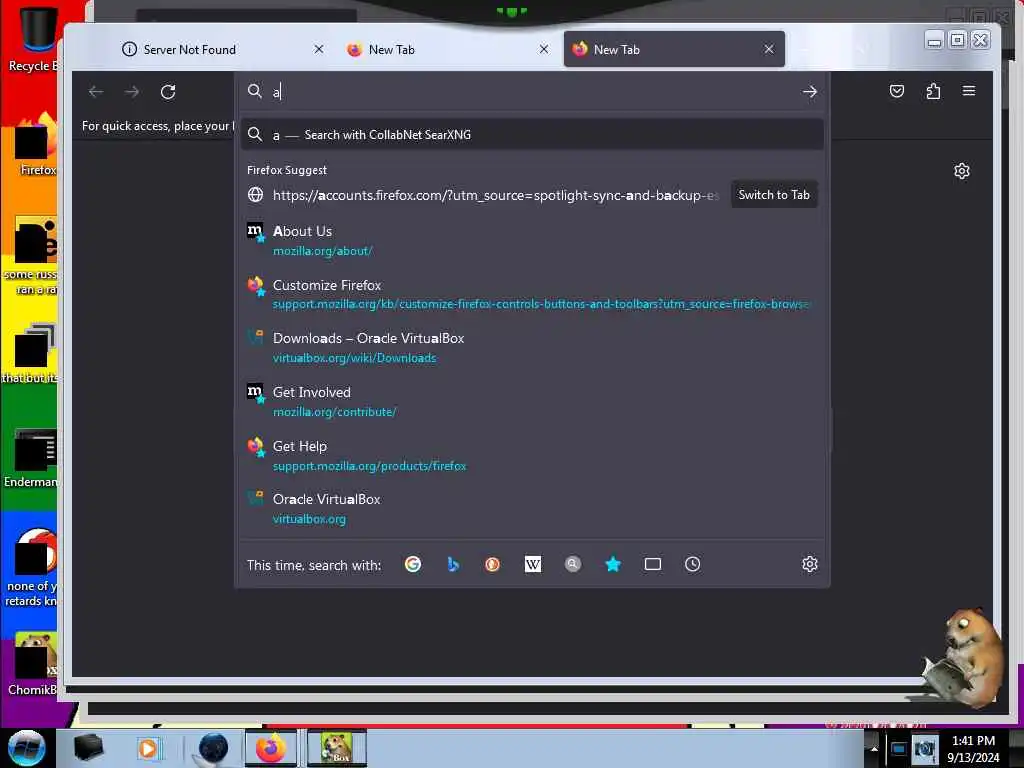Open the Windows Start button
This screenshot has height=768, width=1024.
pos(27,748)
